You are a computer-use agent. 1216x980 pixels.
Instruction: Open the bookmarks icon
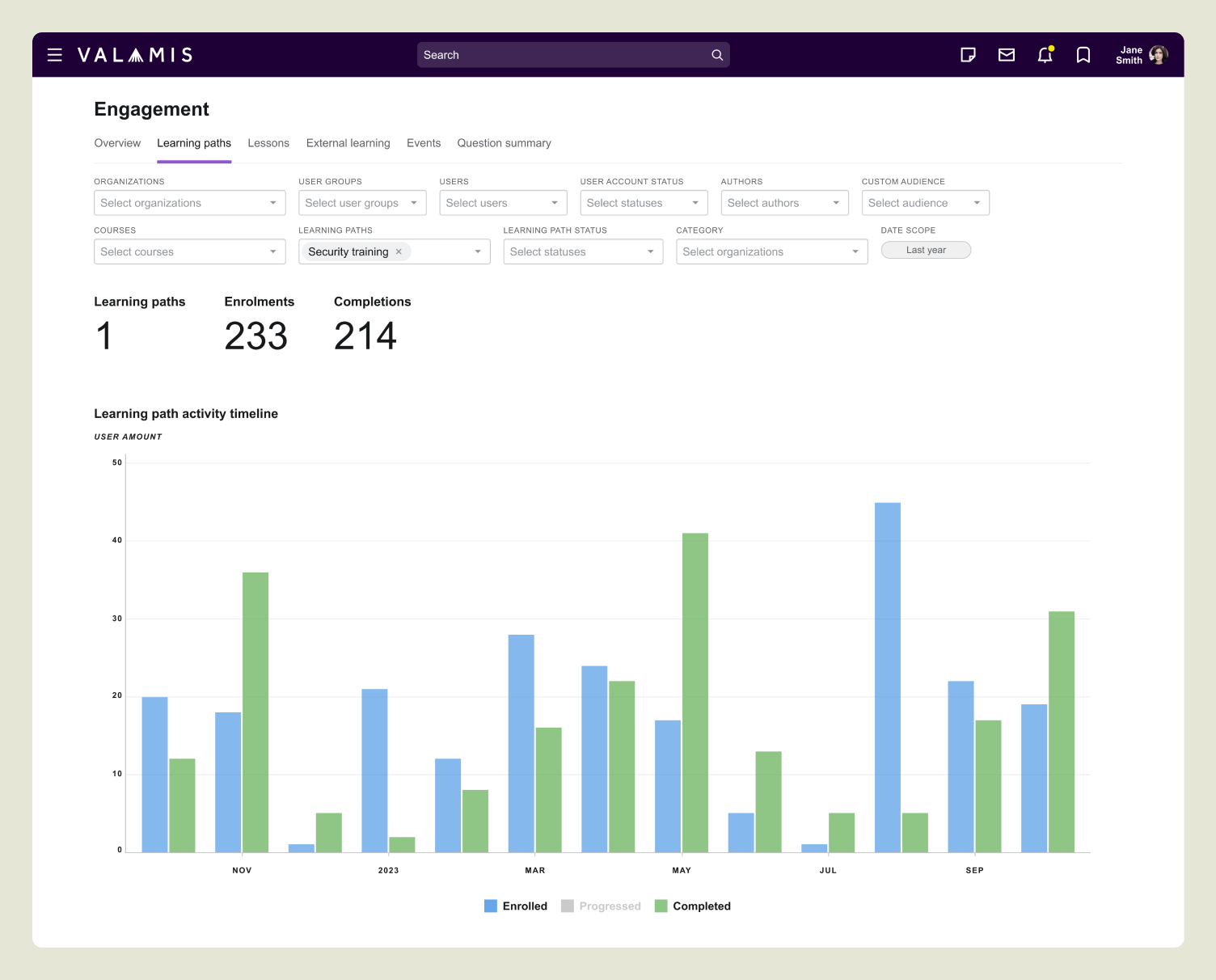click(1083, 55)
